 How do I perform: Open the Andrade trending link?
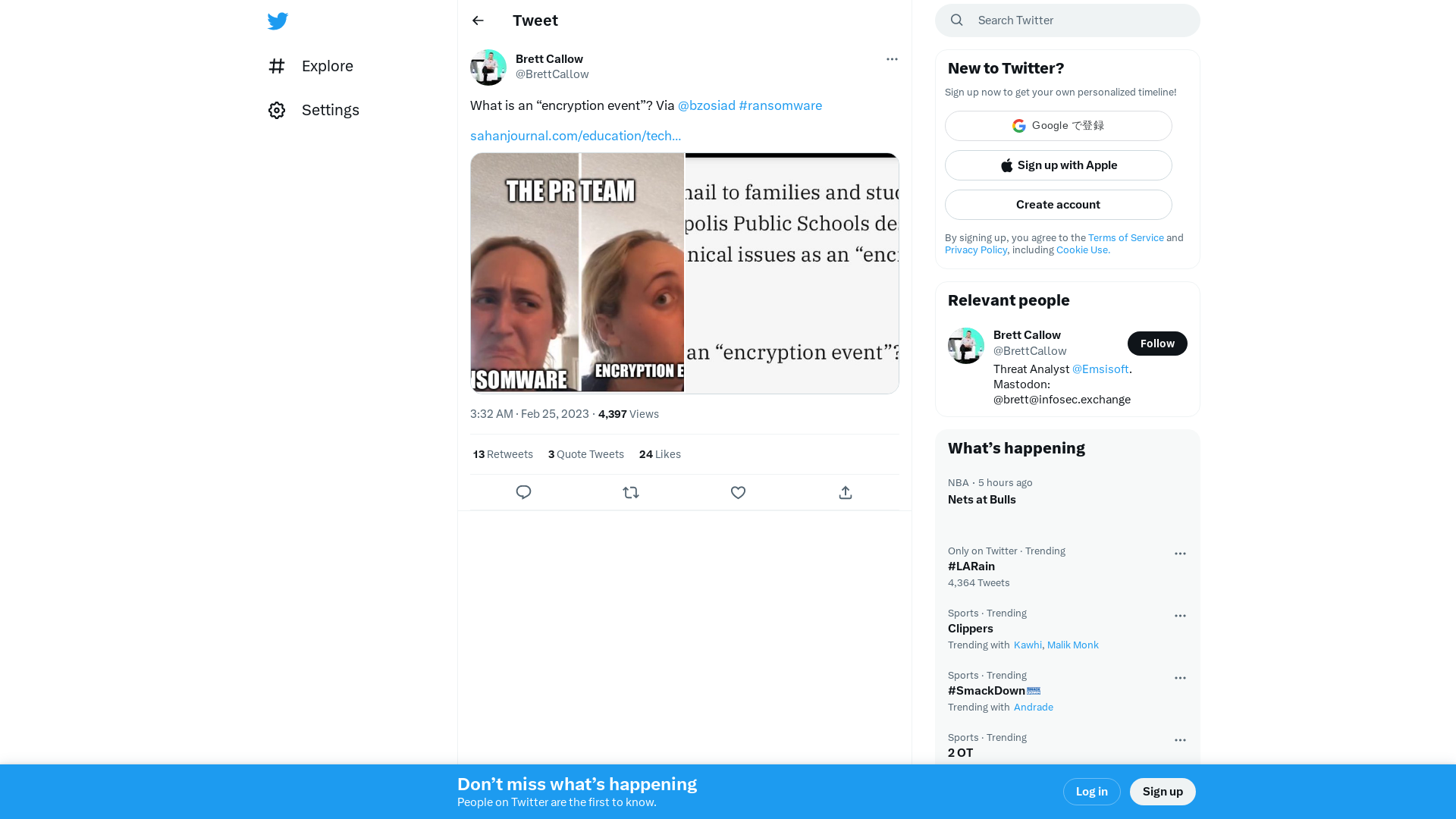[x=1034, y=708]
